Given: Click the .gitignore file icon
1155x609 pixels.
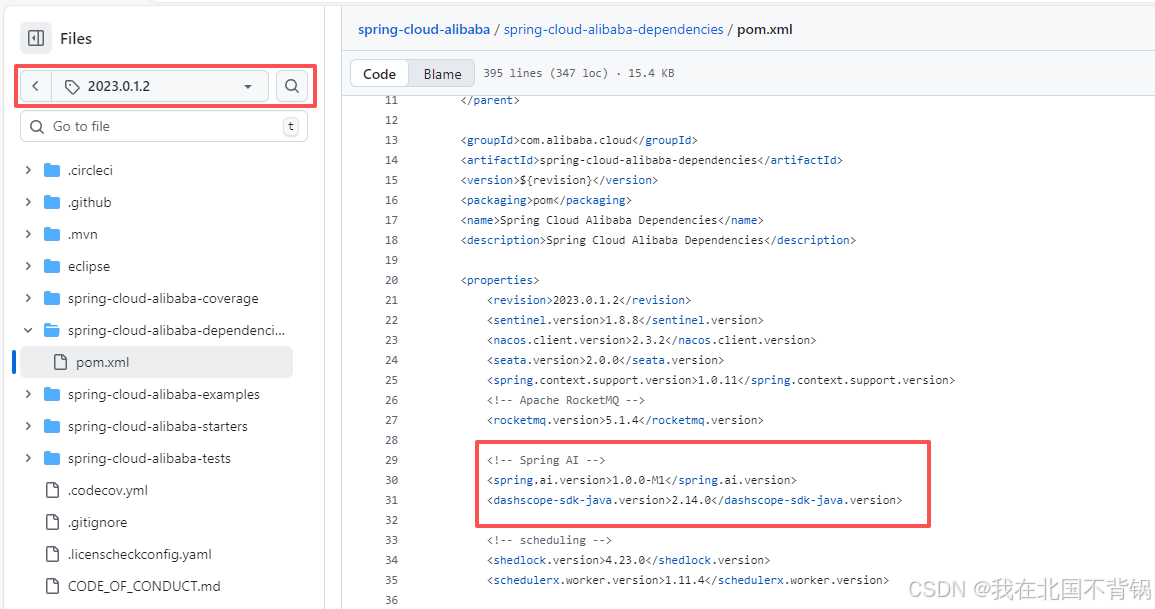Looking at the screenshot, I should (x=52, y=522).
